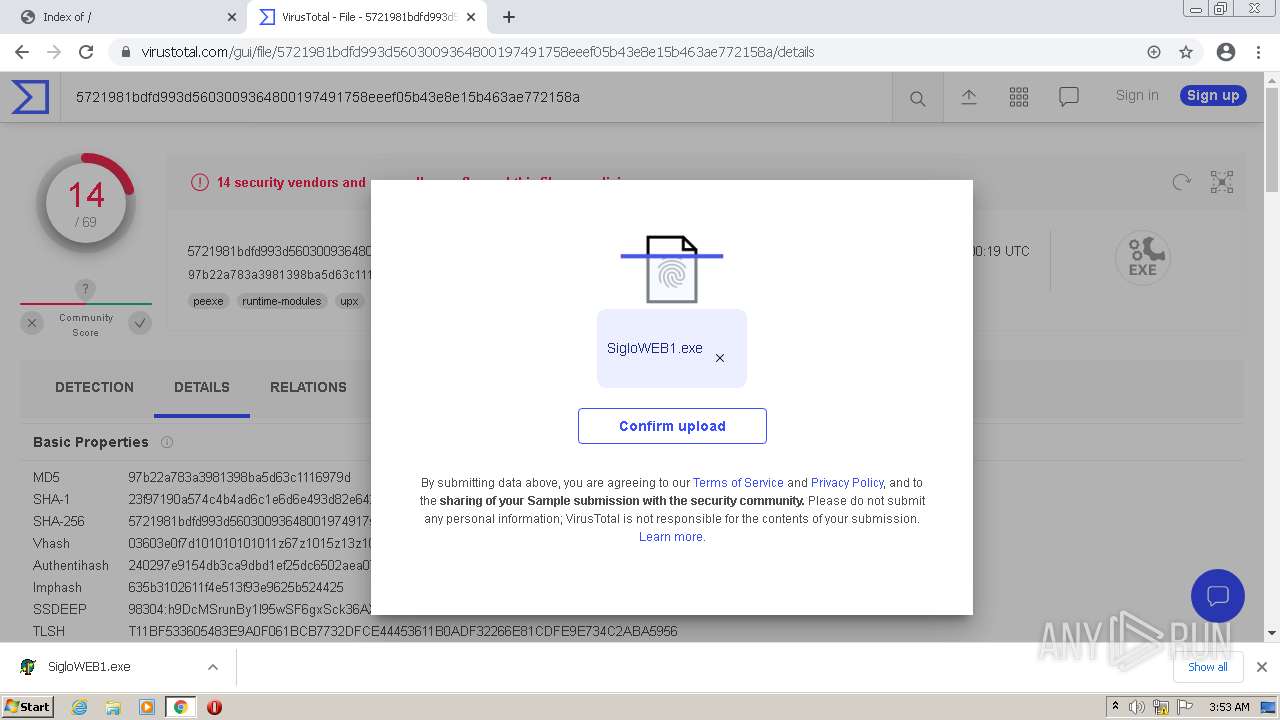Click the volume tray icon
The height and width of the screenshot is (720, 1280).
pos(1137,707)
